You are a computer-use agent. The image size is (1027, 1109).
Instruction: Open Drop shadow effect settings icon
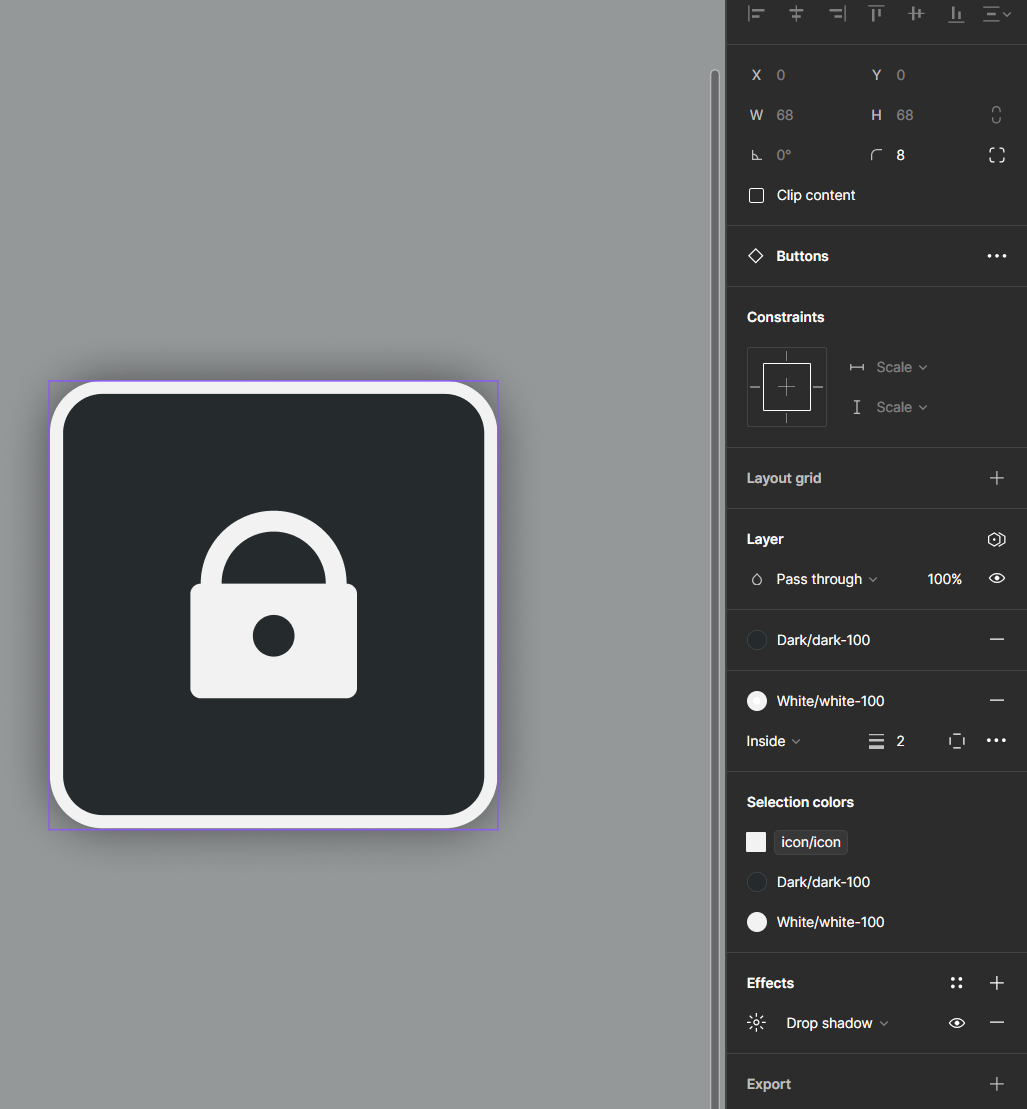(x=756, y=1023)
